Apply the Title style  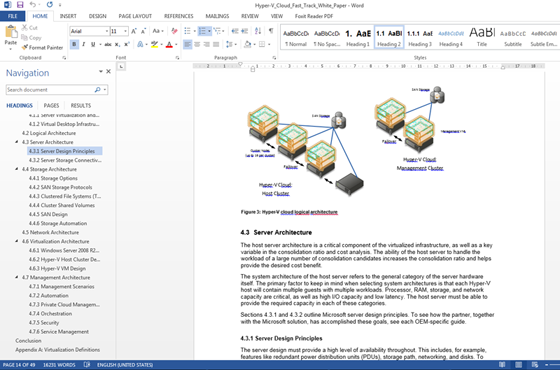[482, 37]
